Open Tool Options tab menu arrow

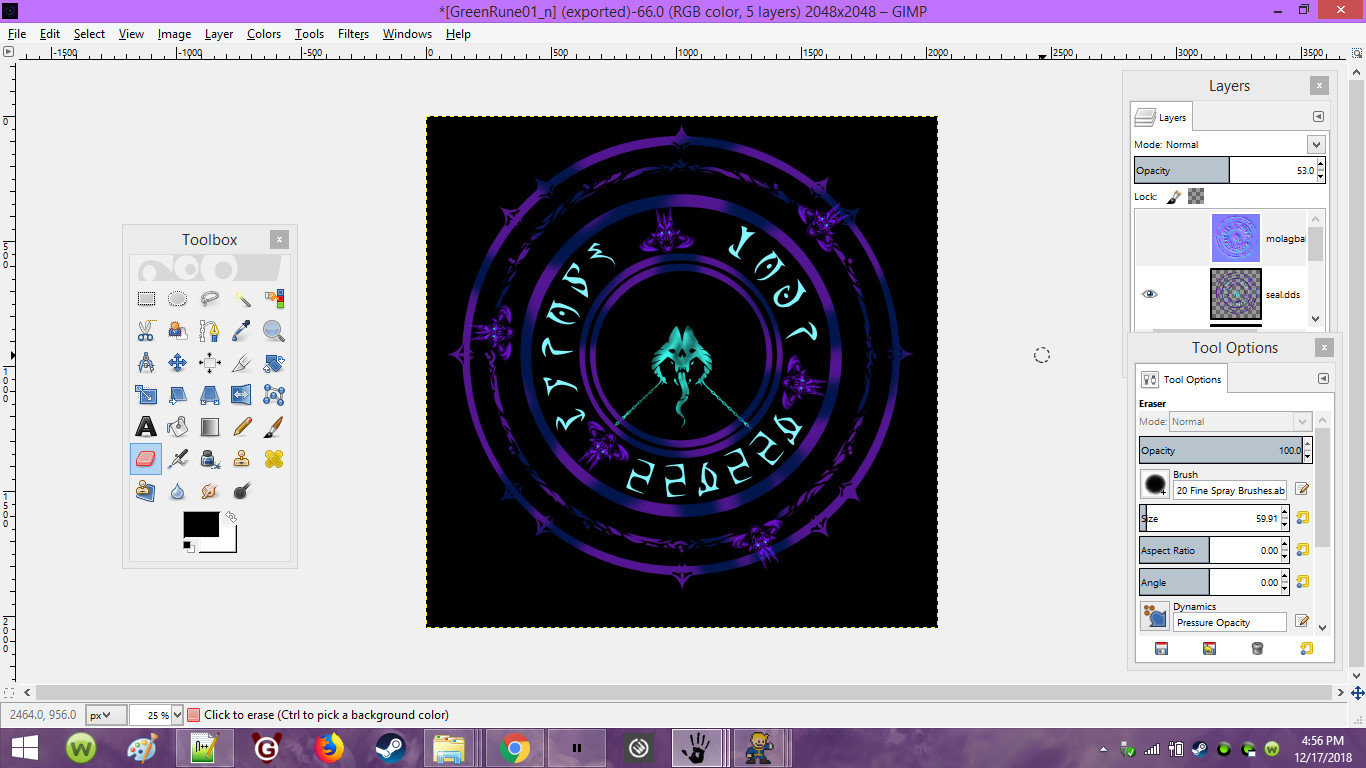pyautogui.click(x=1323, y=379)
